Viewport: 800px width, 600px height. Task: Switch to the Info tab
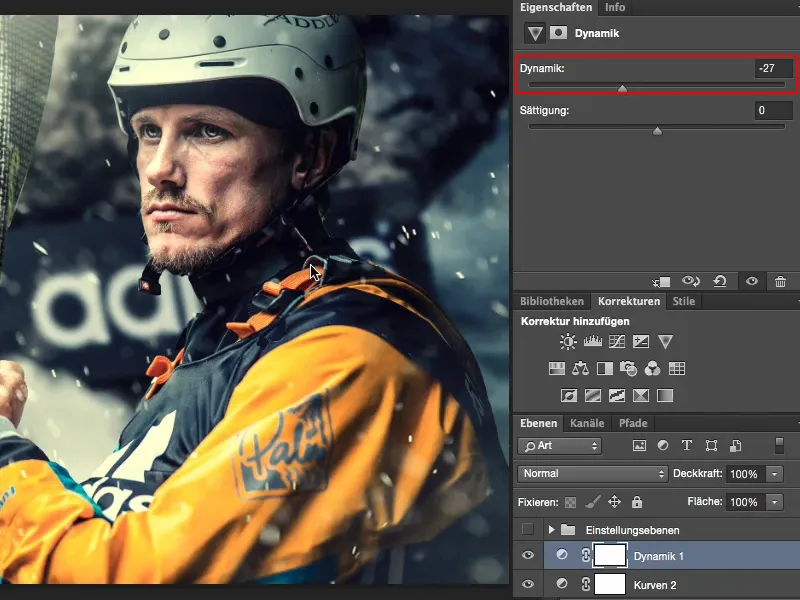pyautogui.click(x=615, y=7)
